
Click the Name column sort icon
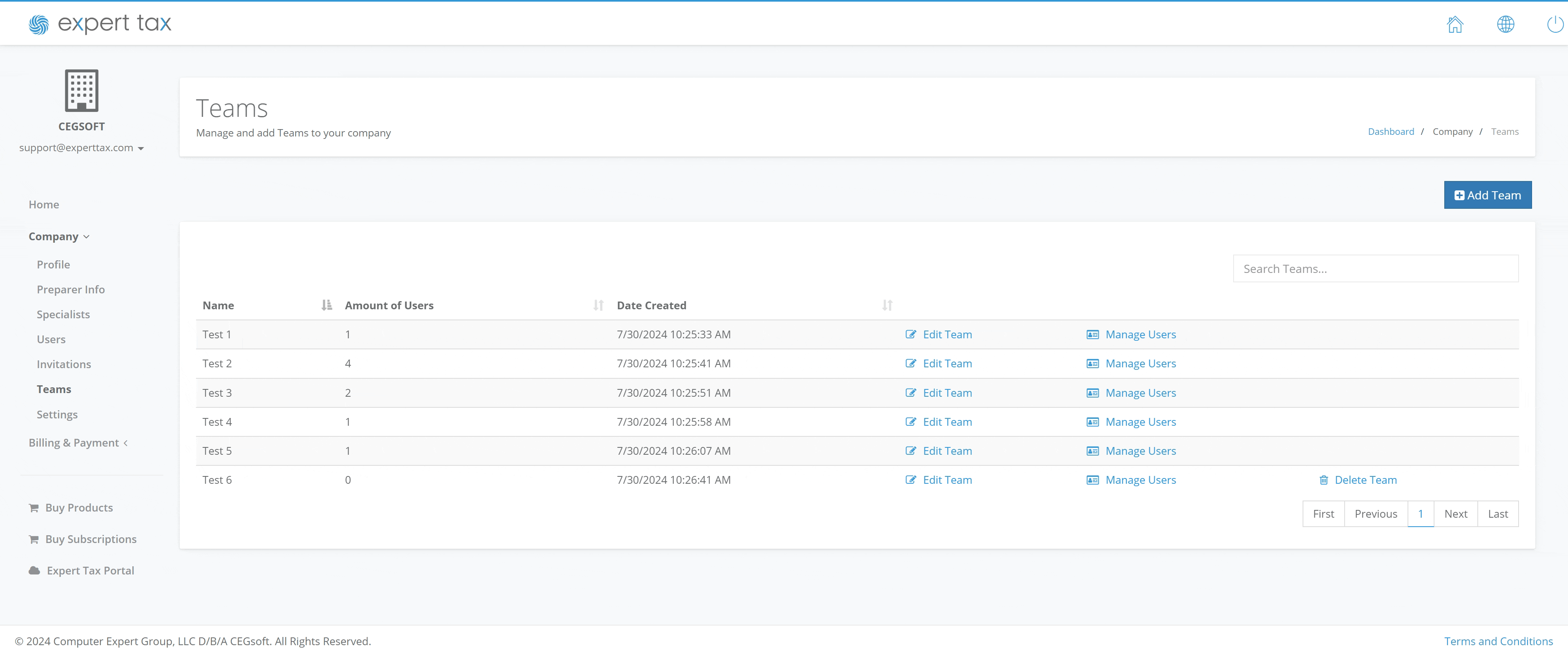click(327, 305)
